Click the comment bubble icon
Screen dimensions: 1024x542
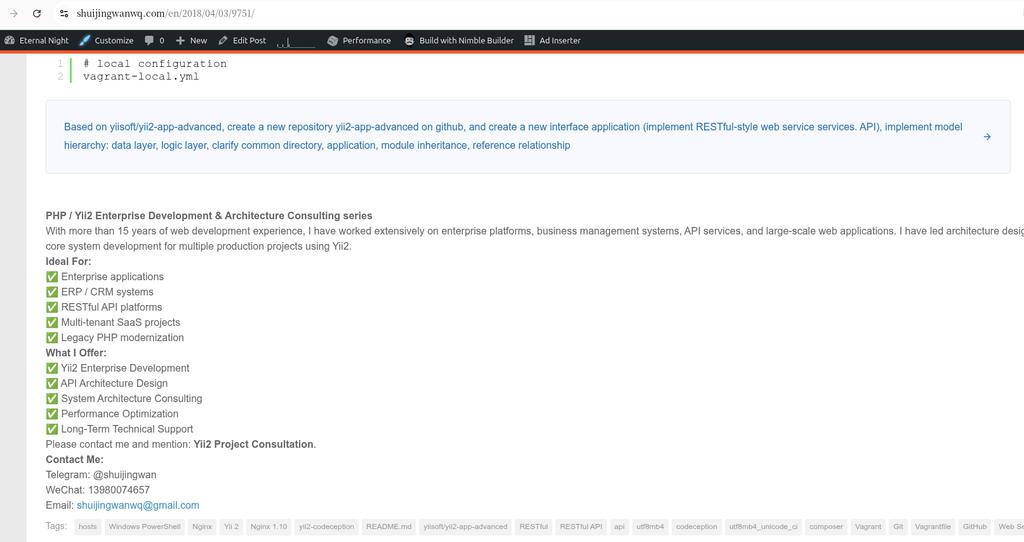click(150, 40)
